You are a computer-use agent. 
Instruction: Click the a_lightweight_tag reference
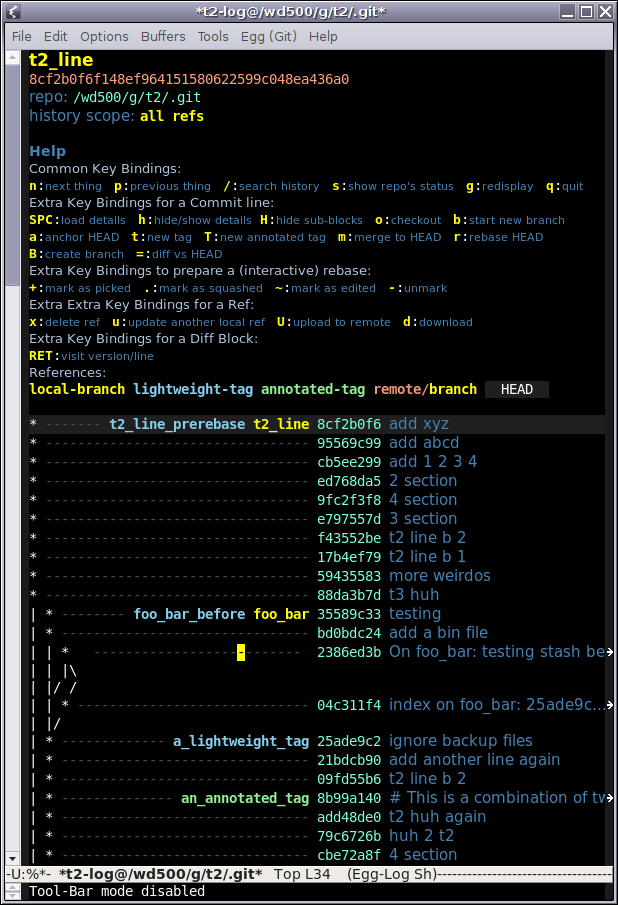coord(241,741)
